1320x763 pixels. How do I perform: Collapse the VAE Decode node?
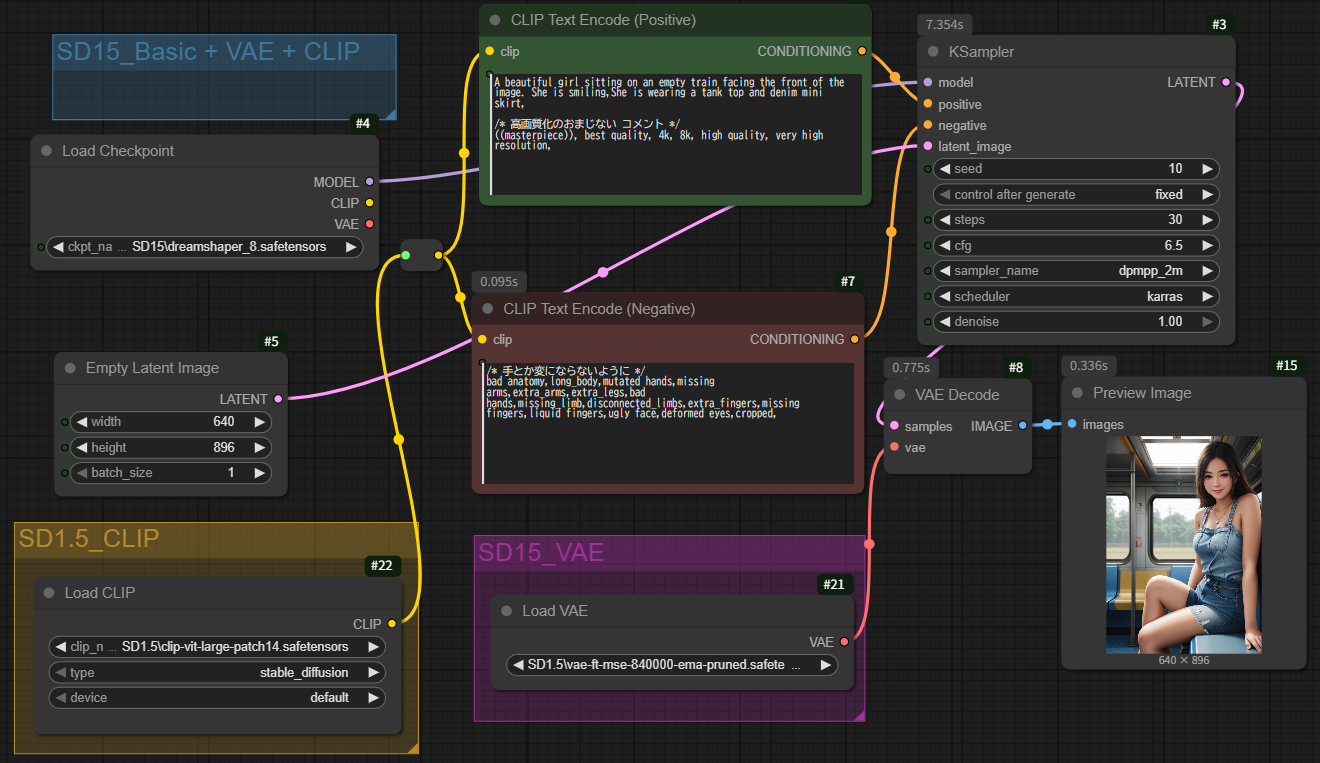point(899,395)
